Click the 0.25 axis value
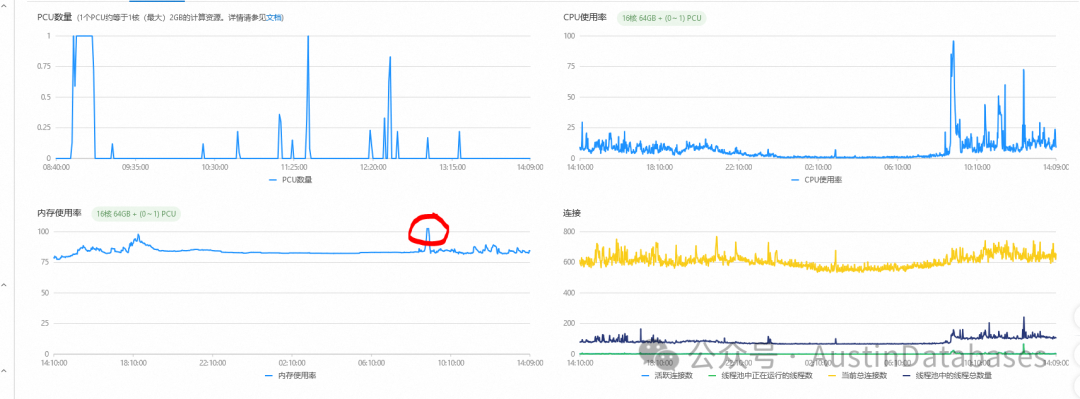 point(43,127)
